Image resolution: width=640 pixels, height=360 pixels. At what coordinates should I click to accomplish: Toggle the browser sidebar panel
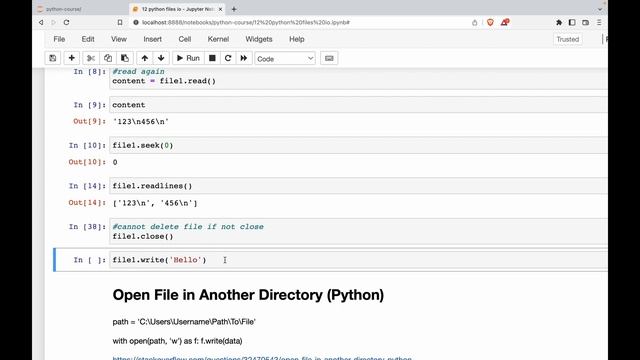pos(572,22)
